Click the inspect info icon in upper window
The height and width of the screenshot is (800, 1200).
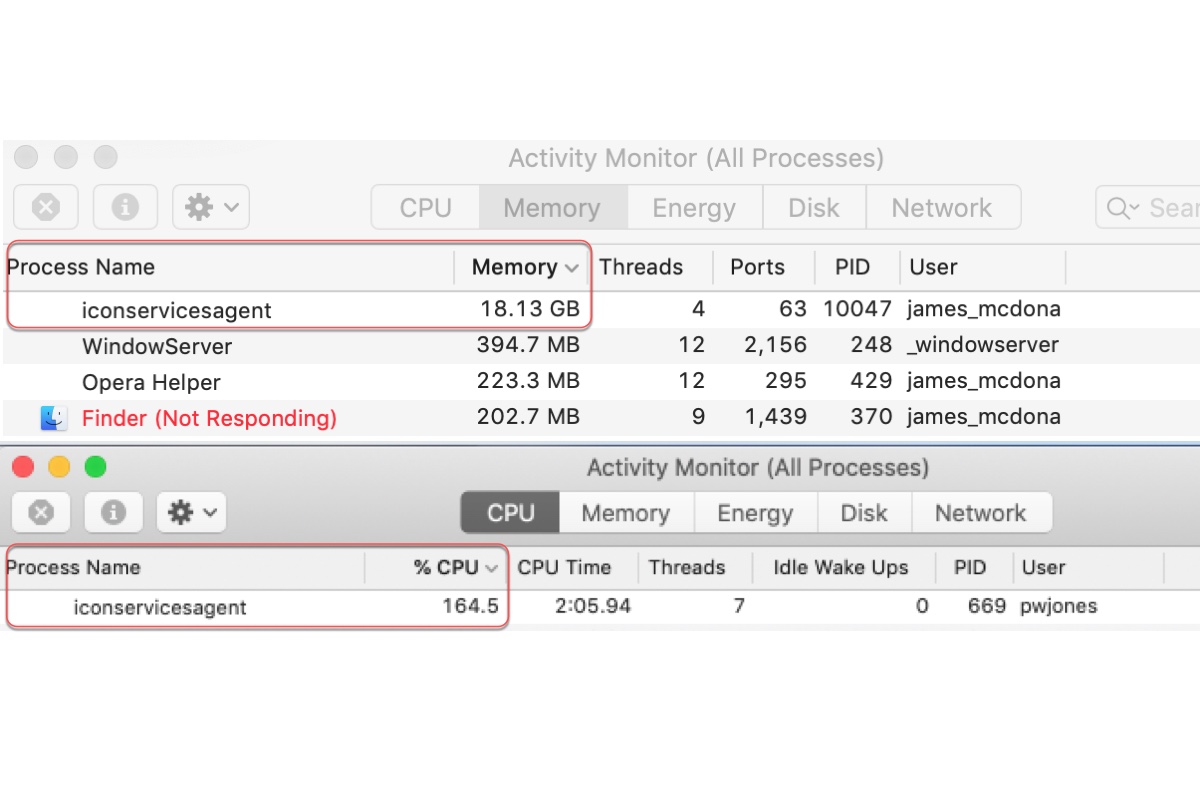point(125,207)
